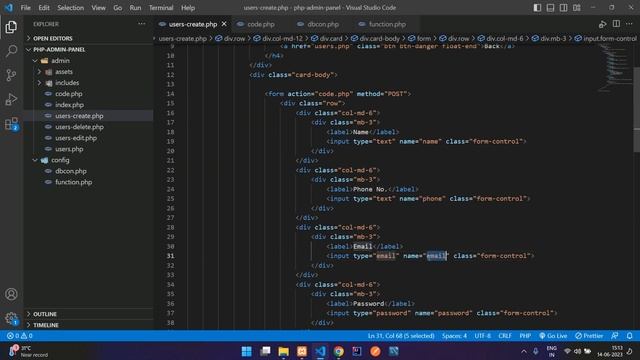Click UTF-8 encoding selector
Viewport: 640px width, 360px height.
point(482,336)
